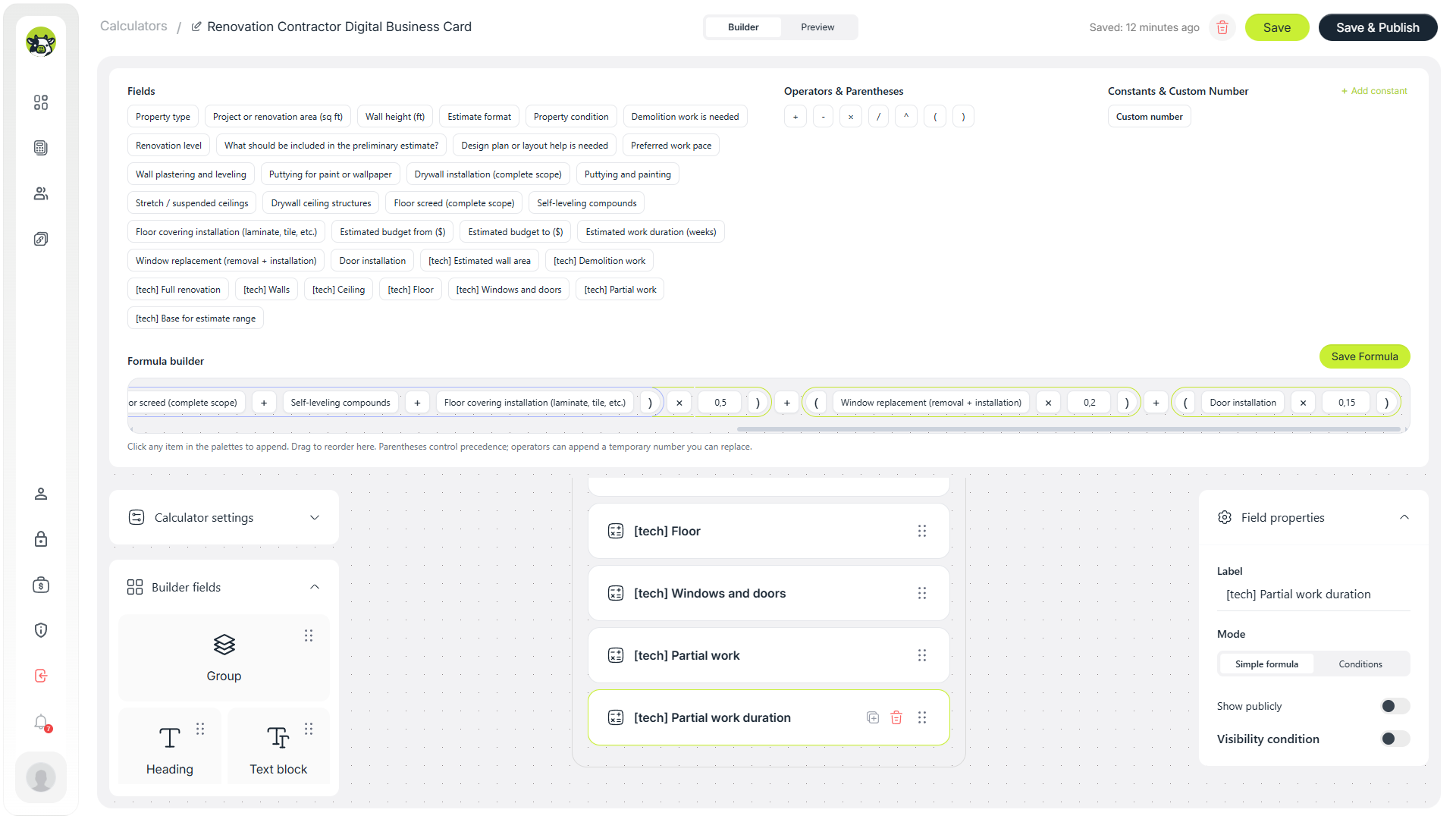Add Wall height (ft) field chip
This screenshot has width=1456, height=819.
coord(395,117)
